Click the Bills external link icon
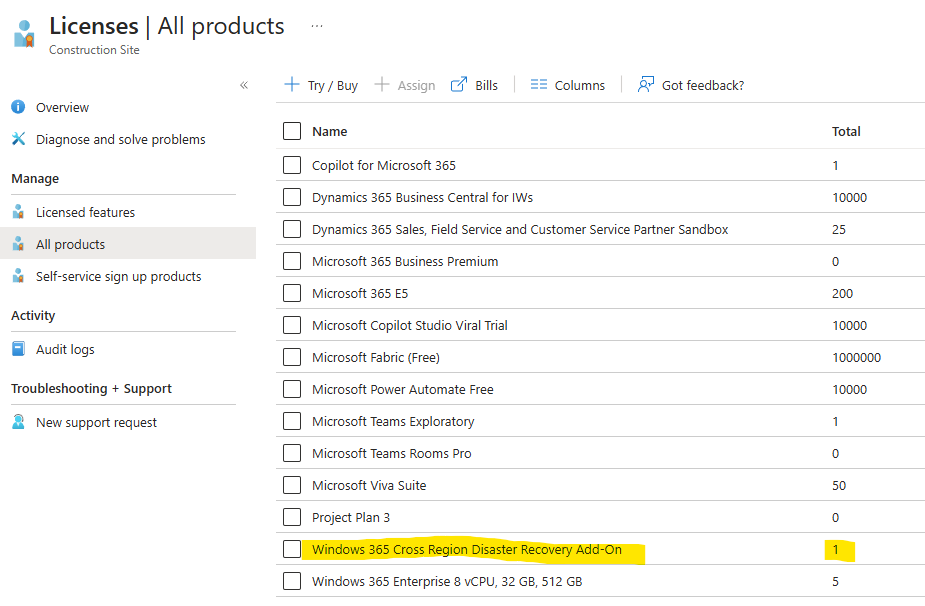 click(x=459, y=84)
